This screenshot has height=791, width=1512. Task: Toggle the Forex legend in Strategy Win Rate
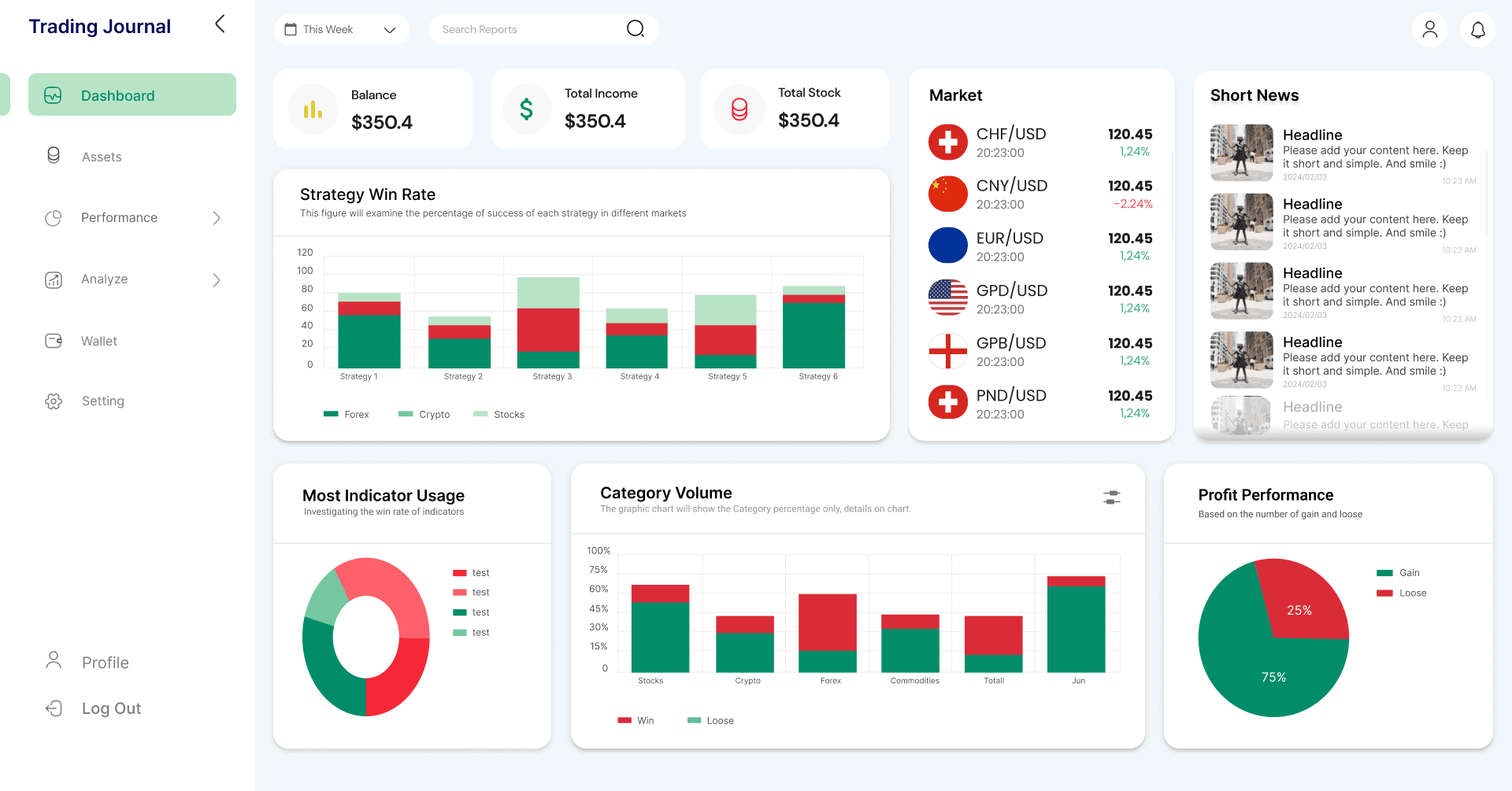pyautogui.click(x=346, y=414)
